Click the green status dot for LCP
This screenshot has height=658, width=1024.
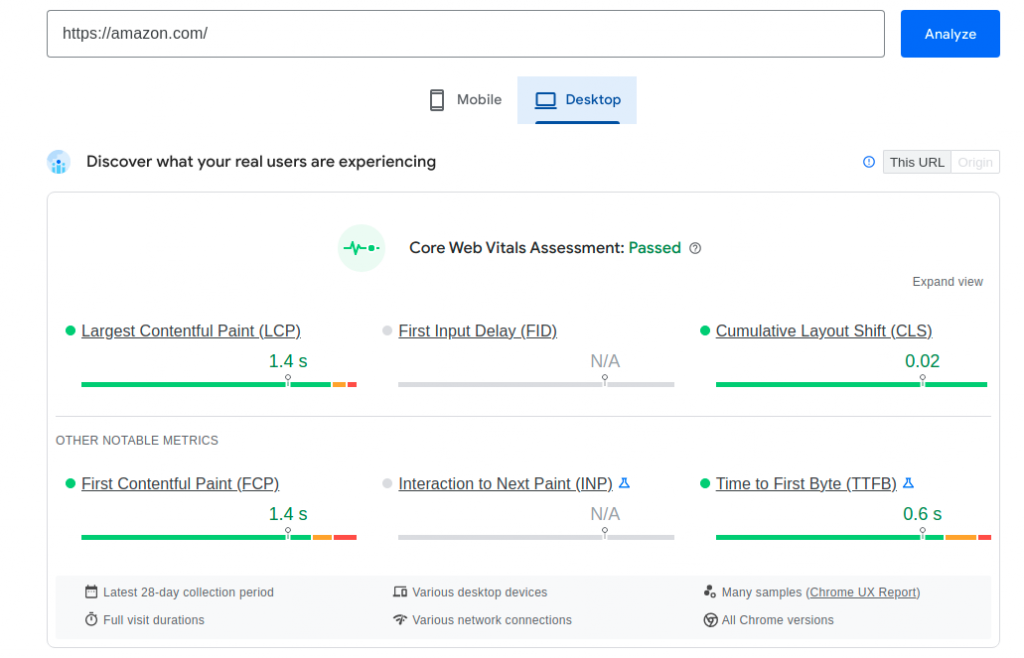(71, 330)
